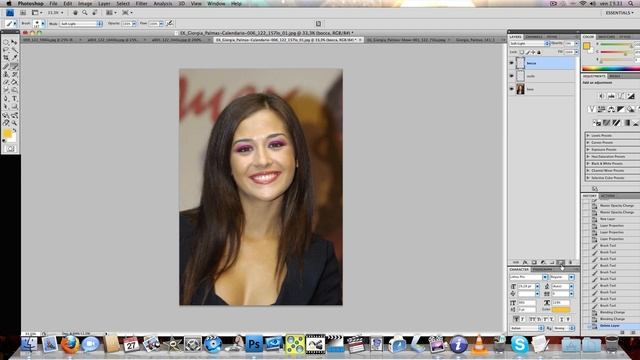The image size is (640, 360).
Task: Select the Elliptical Marquee tool
Action: pos(6,42)
